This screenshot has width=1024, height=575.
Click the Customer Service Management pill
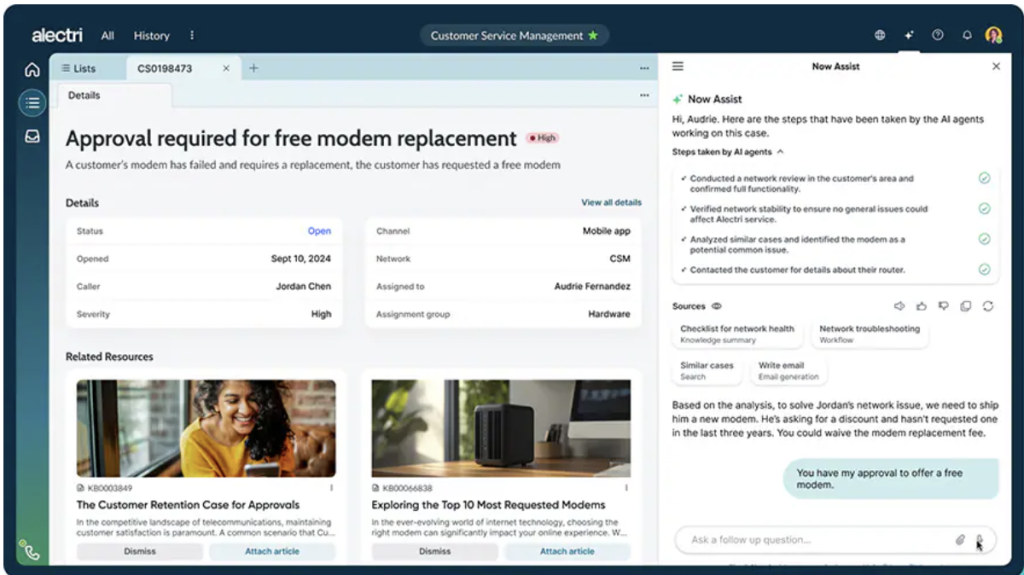point(514,35)
